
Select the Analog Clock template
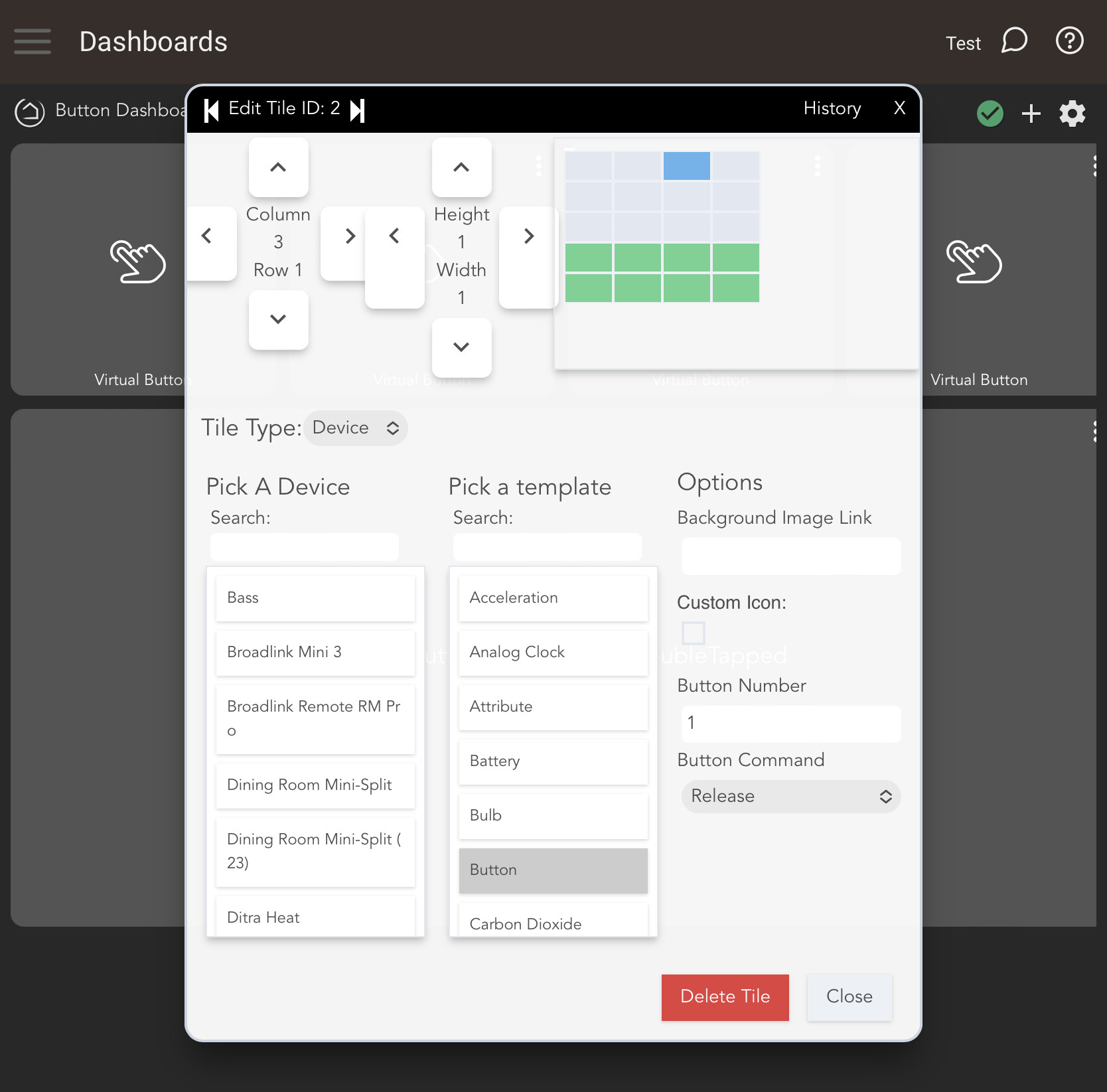point(553,652)
